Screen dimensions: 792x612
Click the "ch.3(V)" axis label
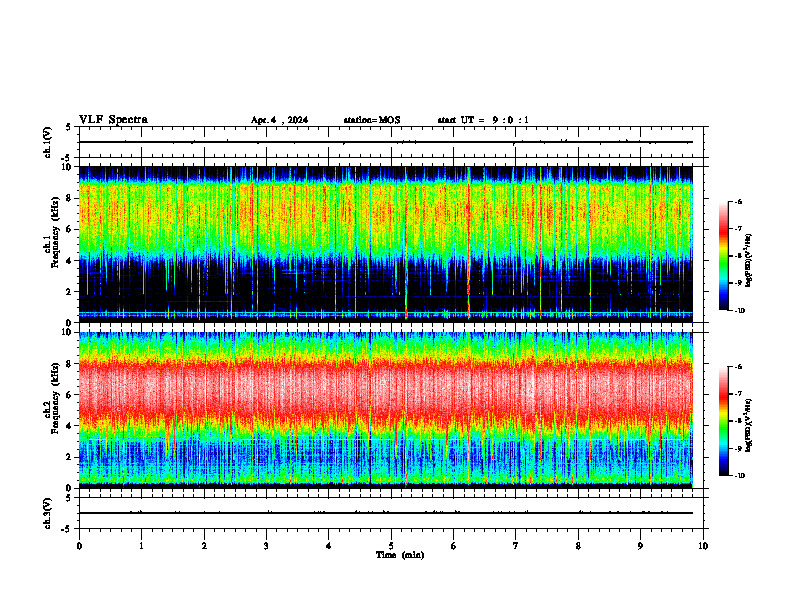coord(48,513)
